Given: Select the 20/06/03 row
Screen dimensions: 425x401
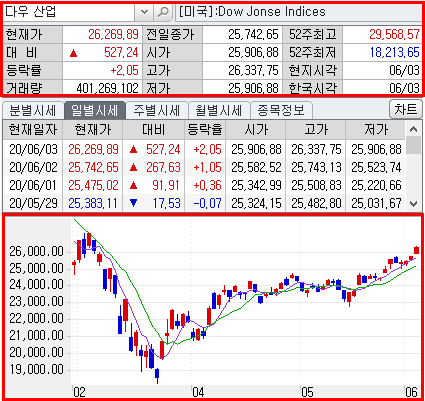Looking at the screenshot, I should (204, 149).
